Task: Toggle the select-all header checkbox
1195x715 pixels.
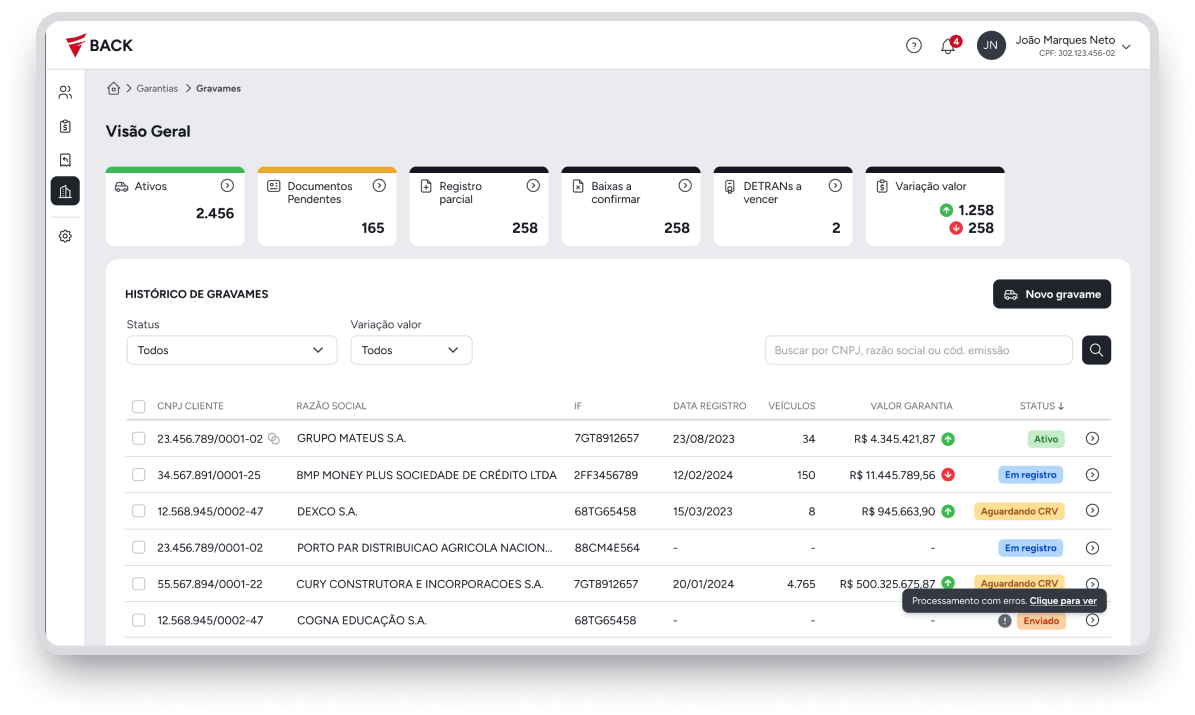Action: click(x=139, y=406)
